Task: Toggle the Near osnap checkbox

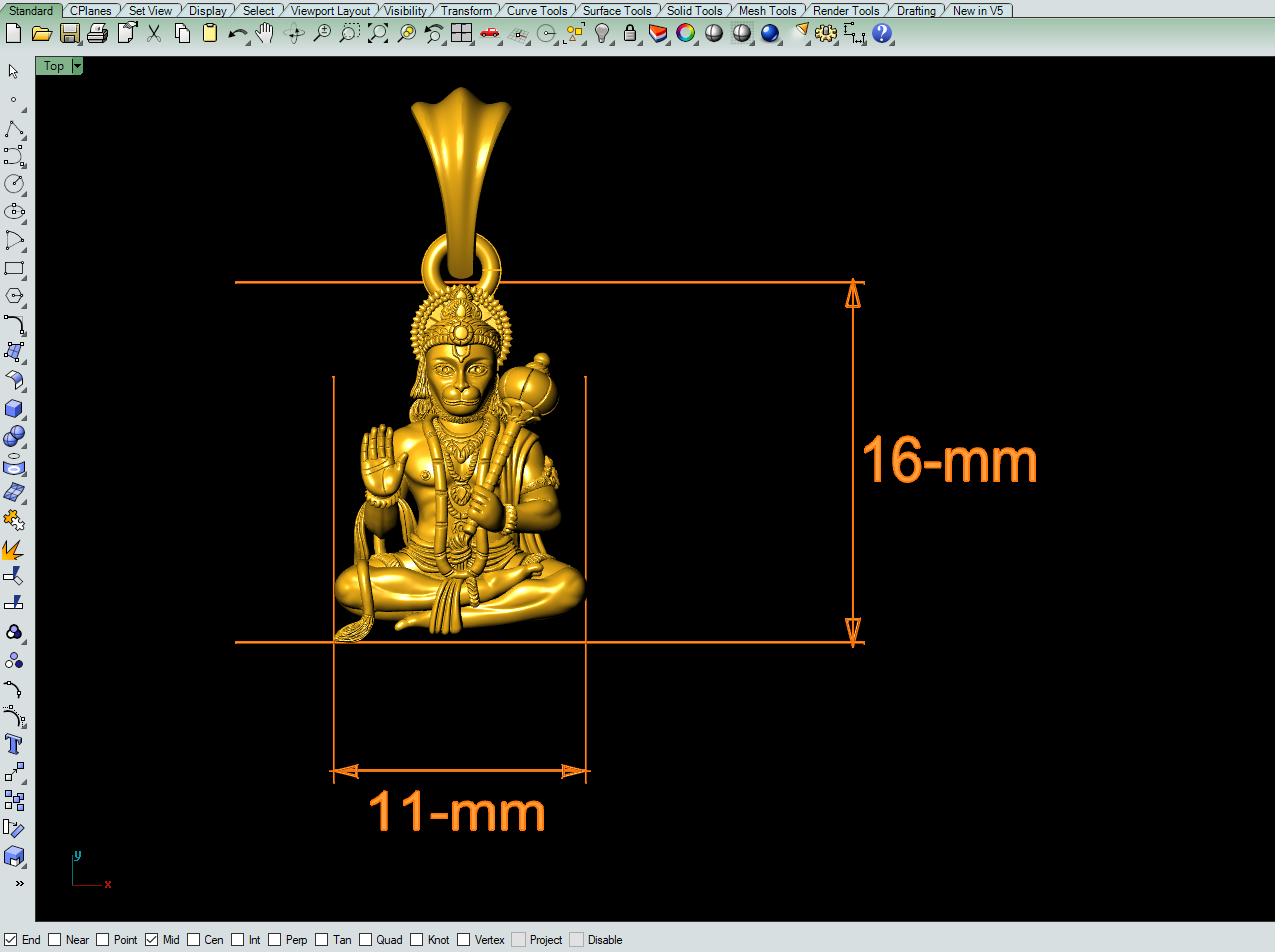Action: click(x=55, y=940)
